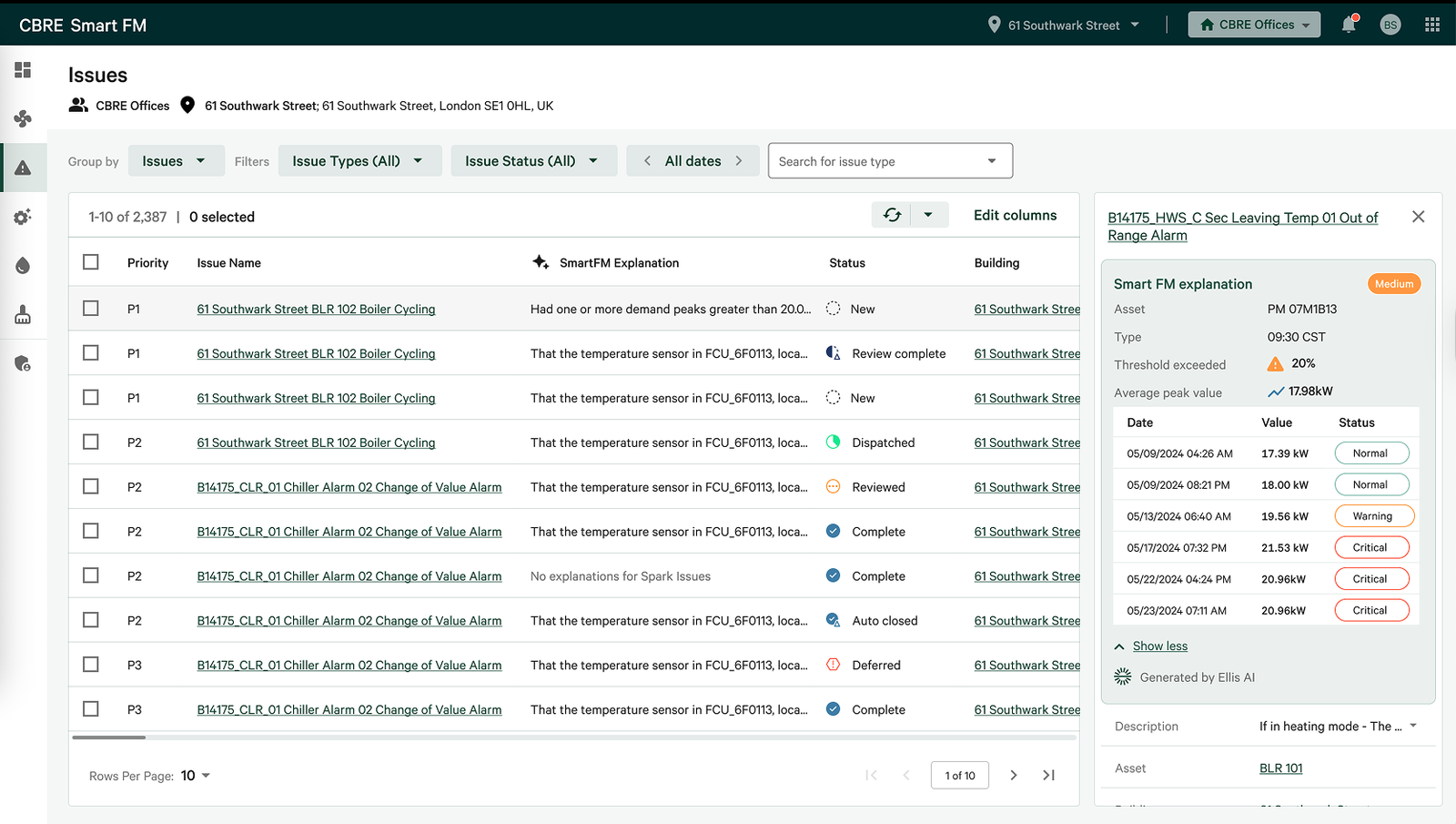Click the Deferred status icon
Screen dimensions: 1456x824
833,665
